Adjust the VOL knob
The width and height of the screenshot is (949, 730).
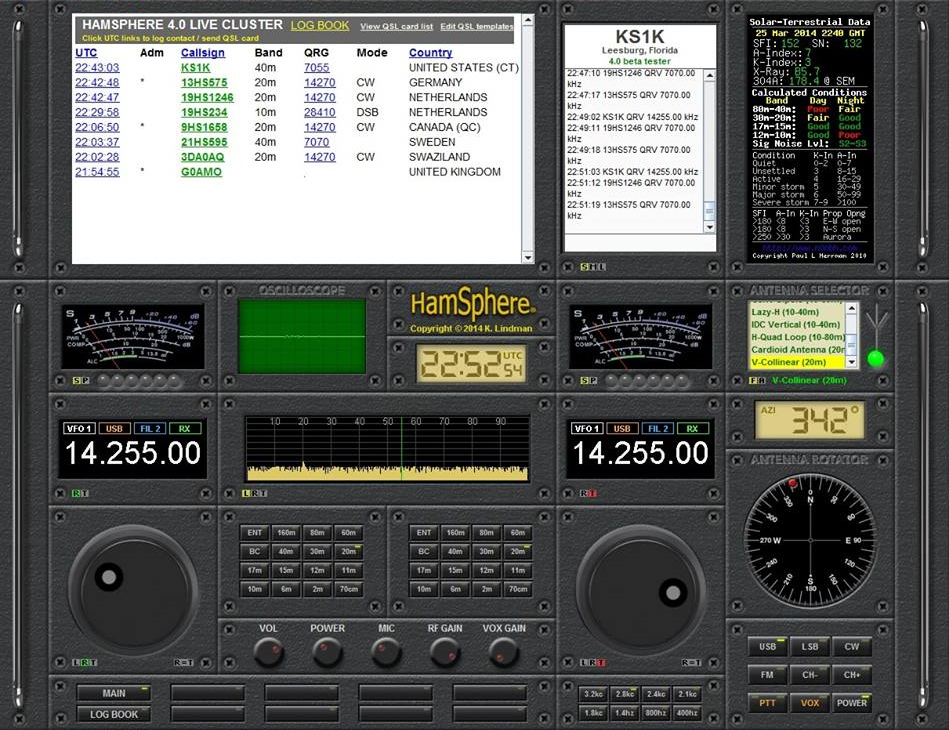pos(269,652)
